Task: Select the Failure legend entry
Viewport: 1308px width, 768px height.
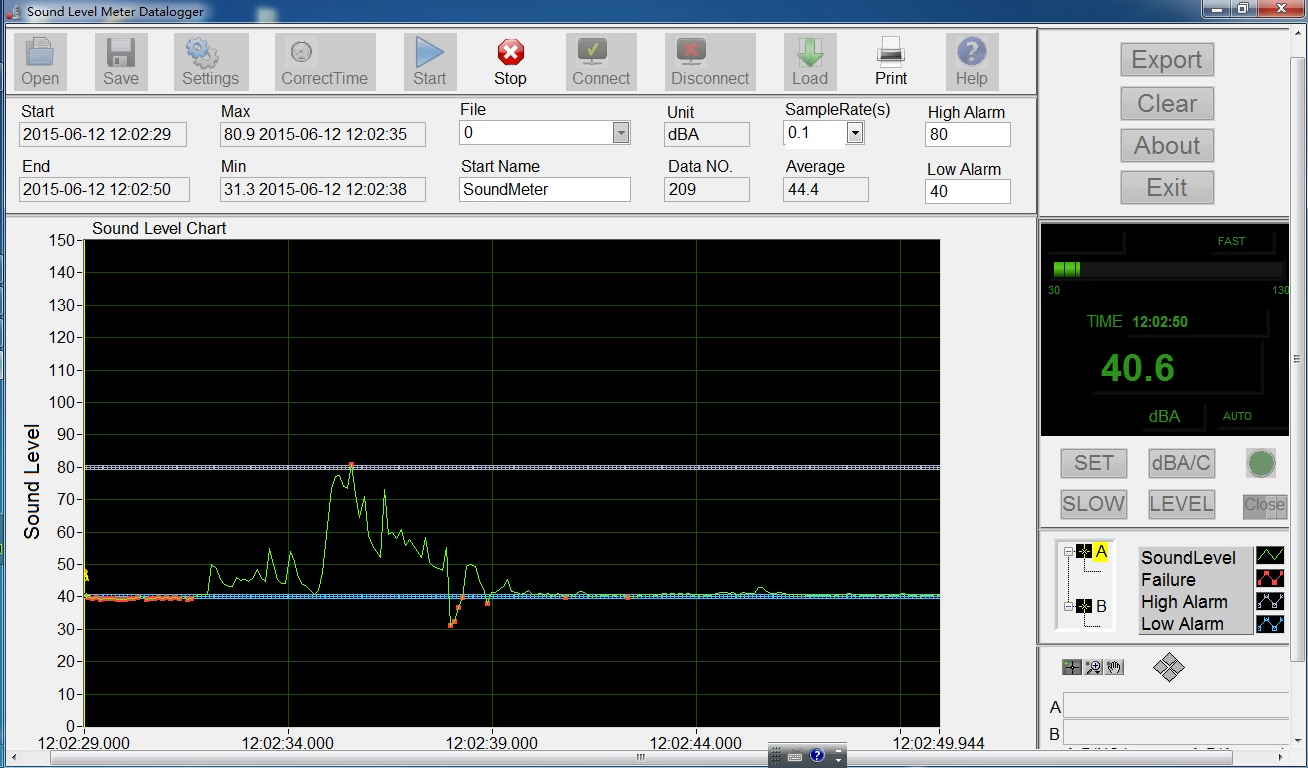Action: (1168, 580)
